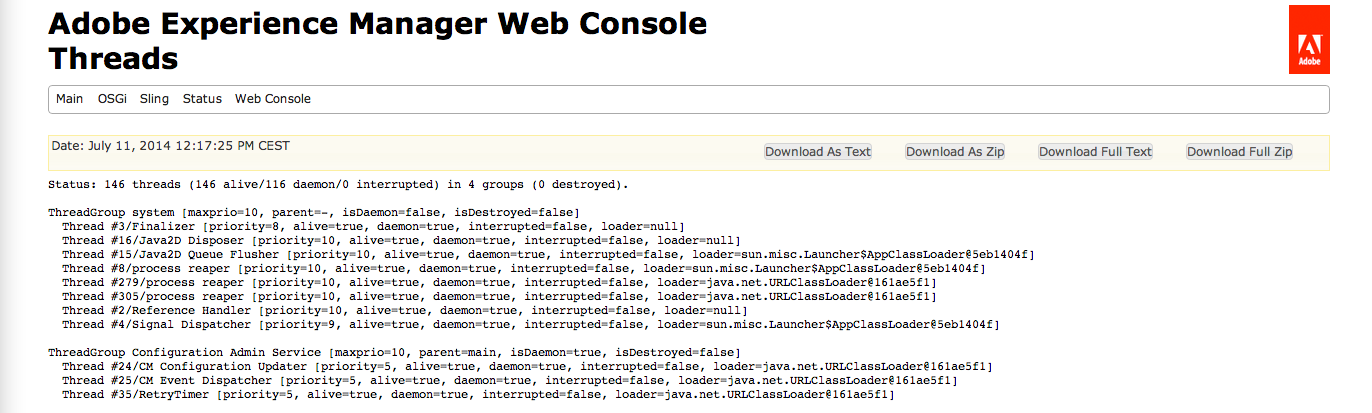1372x413 pixels.
Task: Open the Status menu
Action: click(202, 99)
